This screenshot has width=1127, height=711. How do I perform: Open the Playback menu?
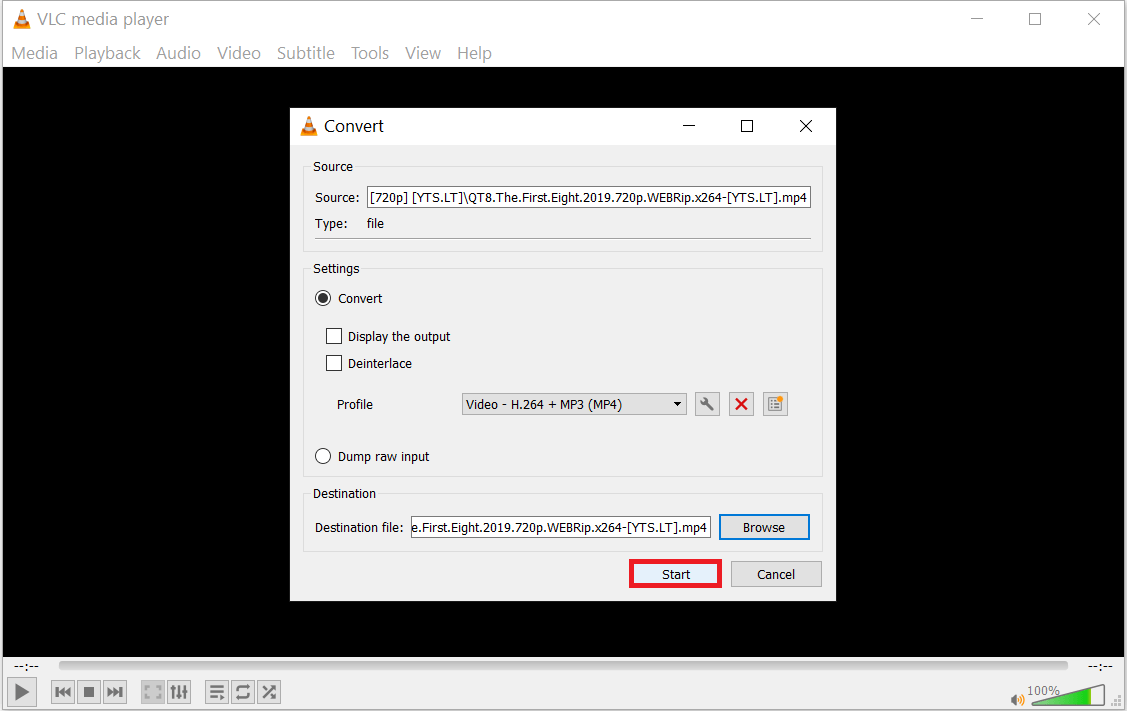107,53
